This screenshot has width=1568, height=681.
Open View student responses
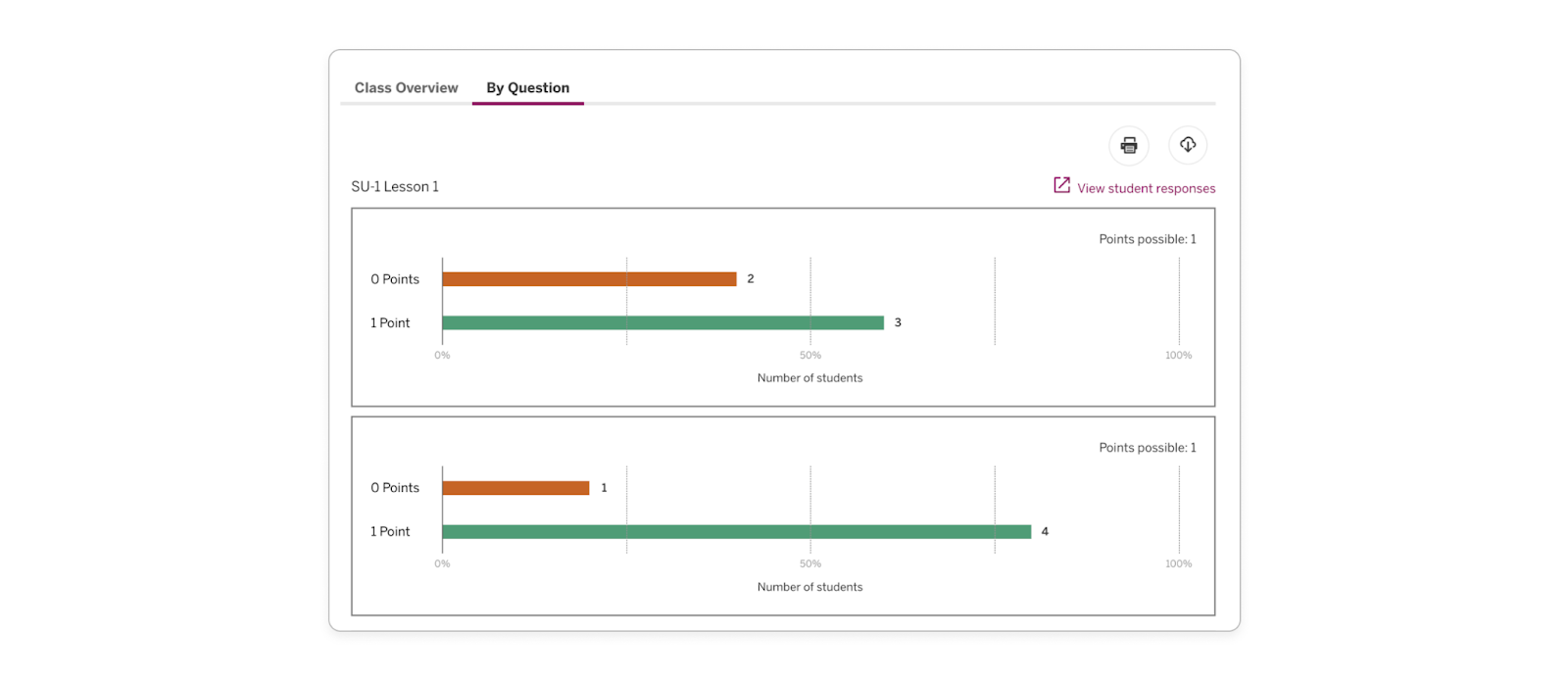[1145, 188]
